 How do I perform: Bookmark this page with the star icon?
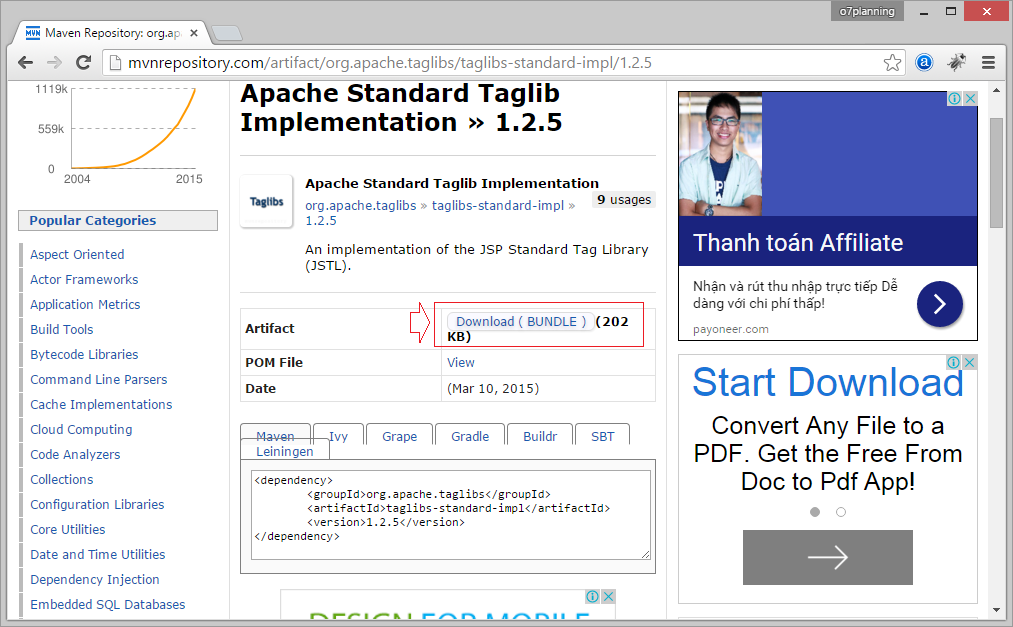(x=892, y=63)
